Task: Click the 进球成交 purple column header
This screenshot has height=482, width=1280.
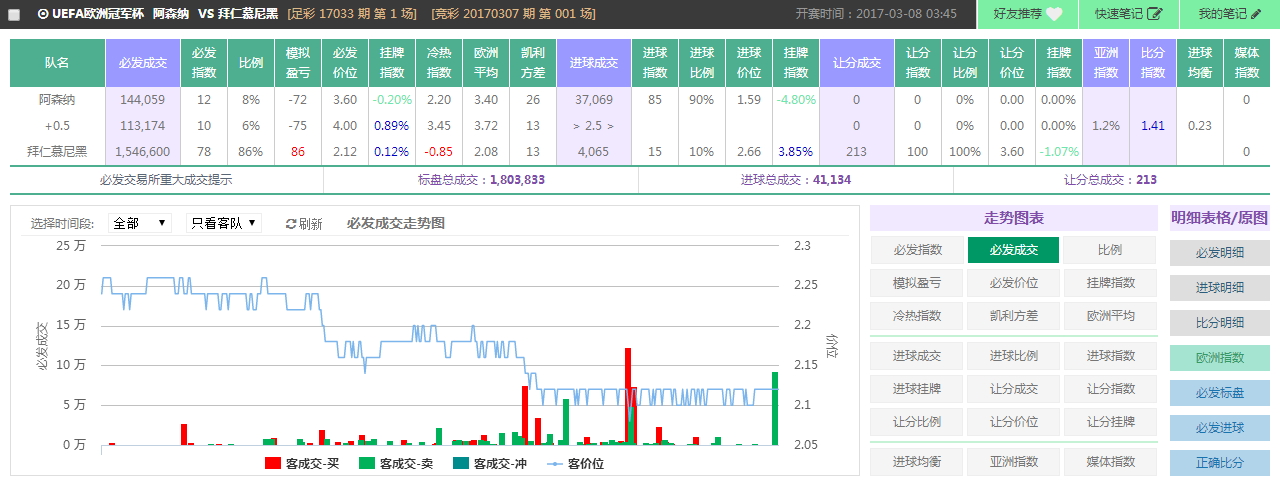Action: (x=594, y=63)
